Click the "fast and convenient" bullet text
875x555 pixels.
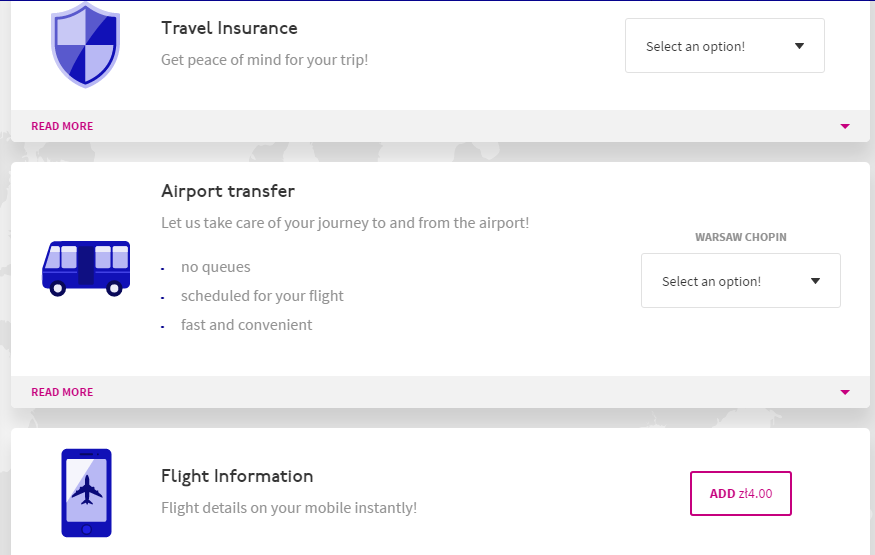[x=246, y=325]
